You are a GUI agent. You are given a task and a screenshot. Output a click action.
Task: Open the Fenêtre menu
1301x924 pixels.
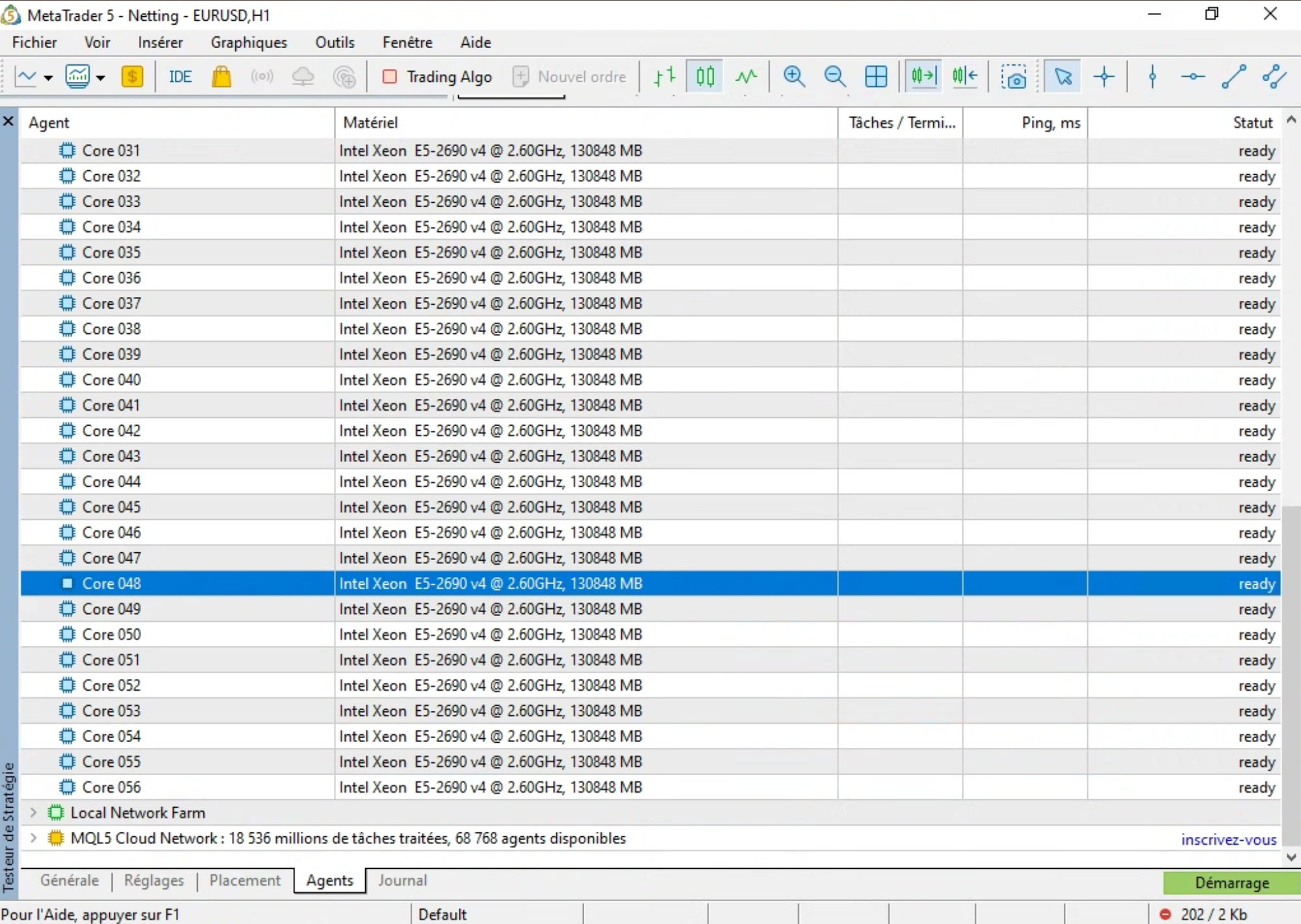[x=407, y=42]
